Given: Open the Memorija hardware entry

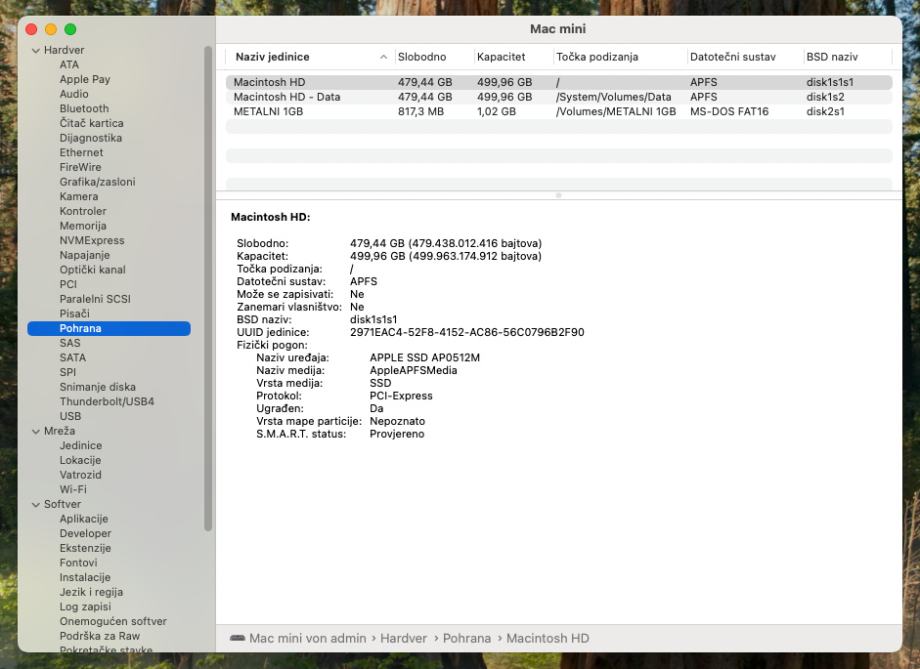Looking at the screenshot, I should (x=82, y=226).
